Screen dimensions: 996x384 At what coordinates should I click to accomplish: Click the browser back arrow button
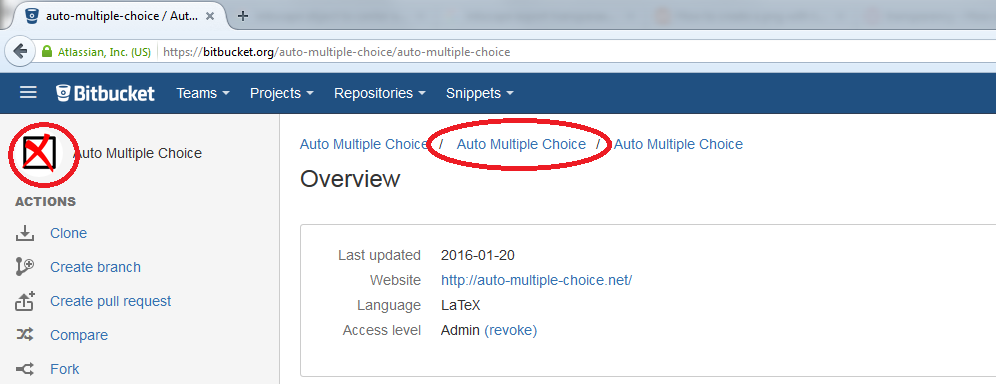(20, 51)
